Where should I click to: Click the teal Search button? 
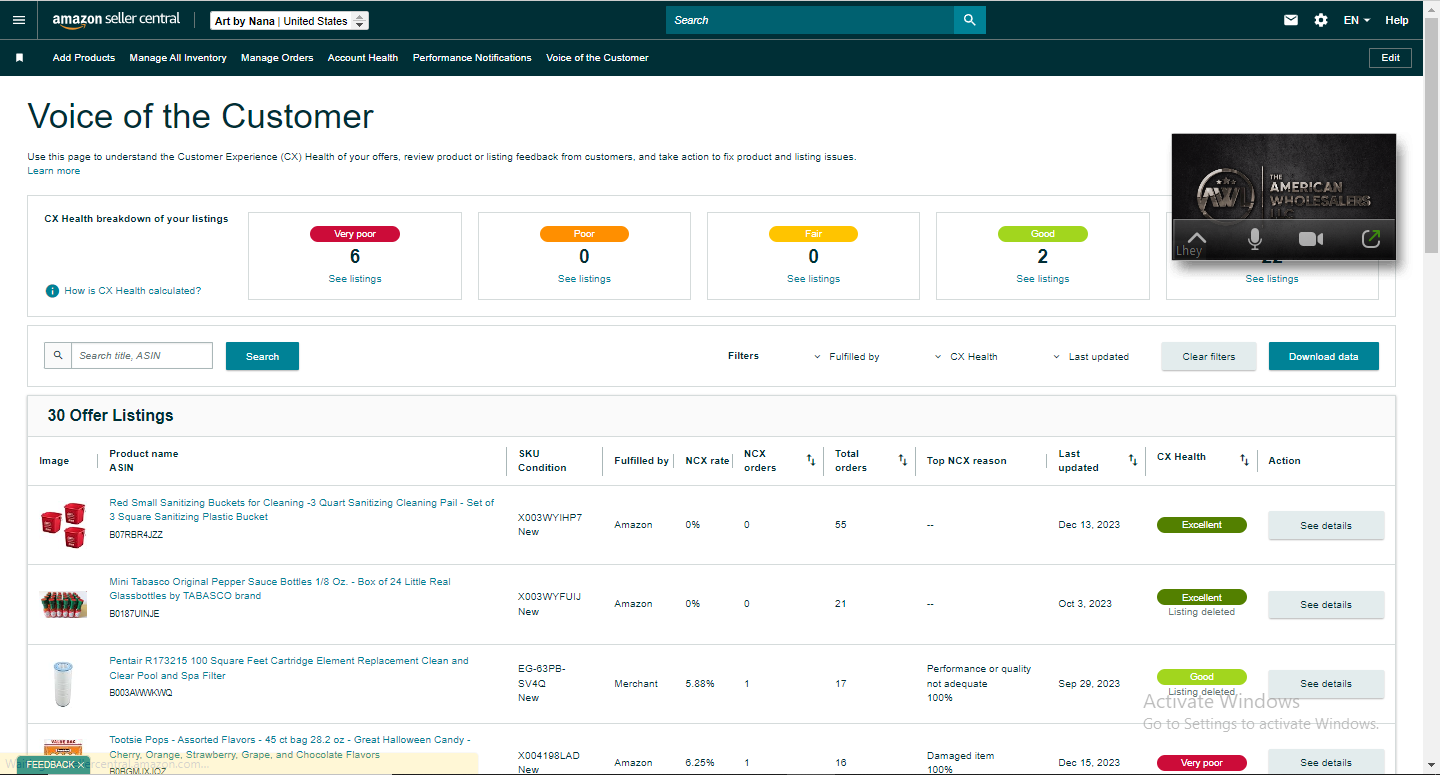coord(262,356)
